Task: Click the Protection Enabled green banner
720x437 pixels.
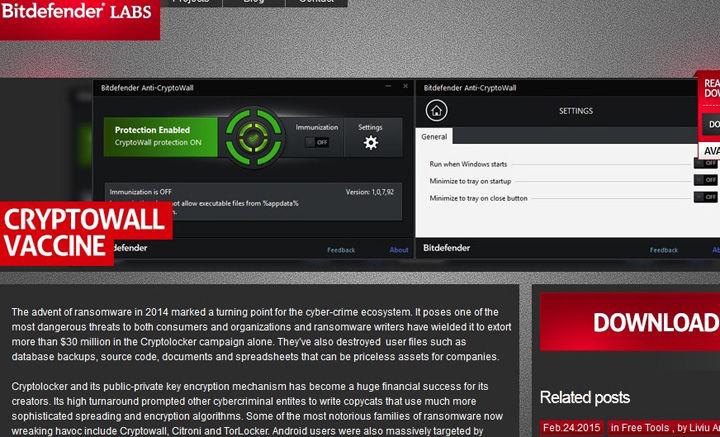Action: [x=160, y=137]
